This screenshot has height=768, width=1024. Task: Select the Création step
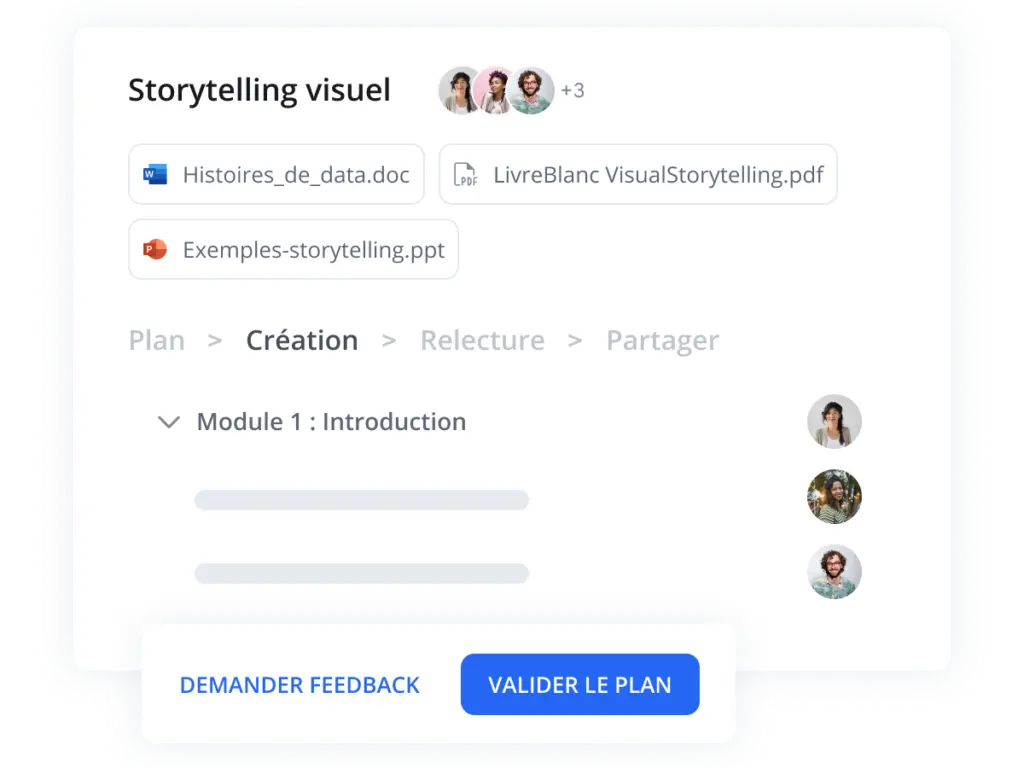click(x=302, y=340)
